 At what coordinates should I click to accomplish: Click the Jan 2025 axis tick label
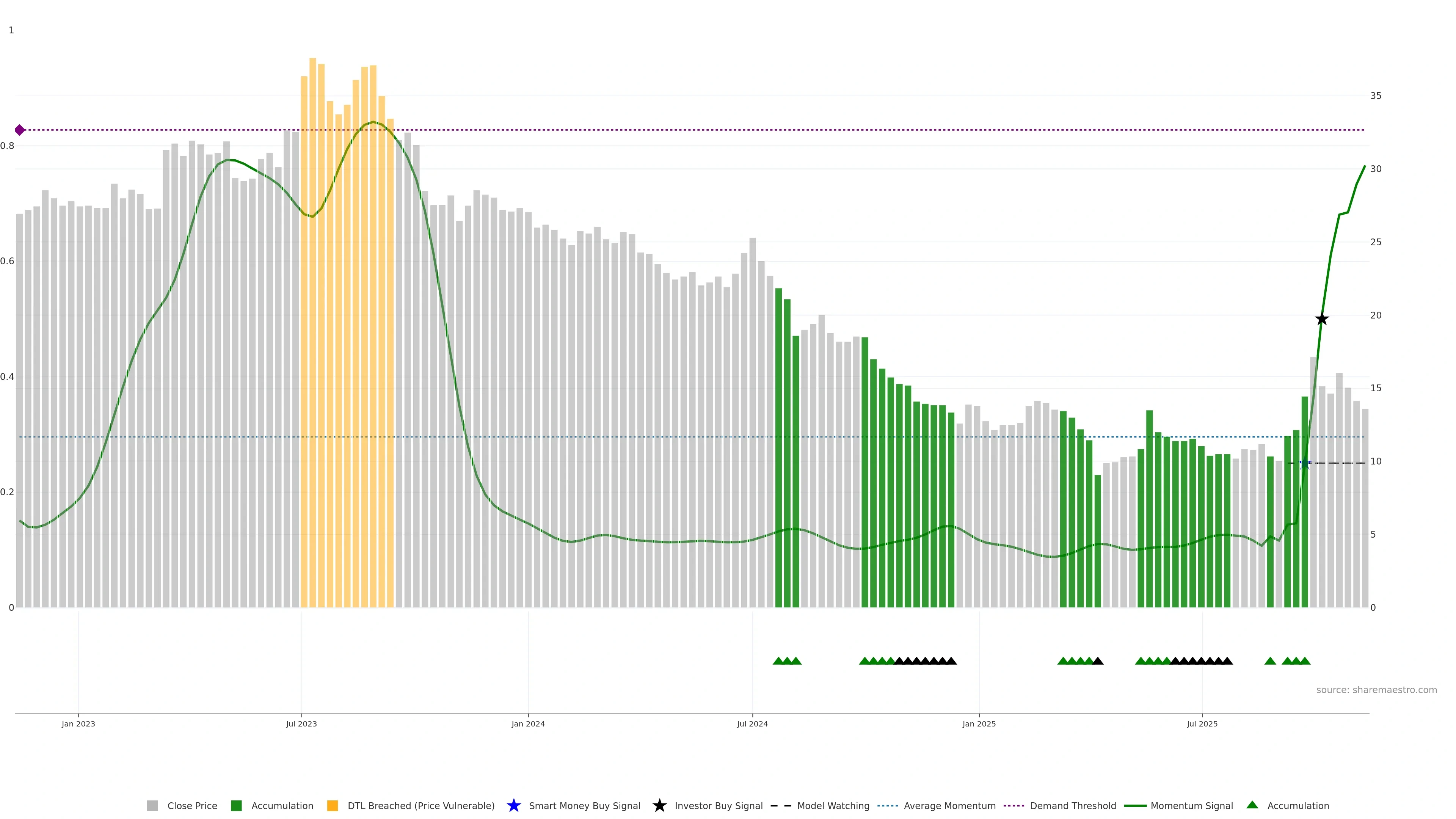tap(979, 723)
